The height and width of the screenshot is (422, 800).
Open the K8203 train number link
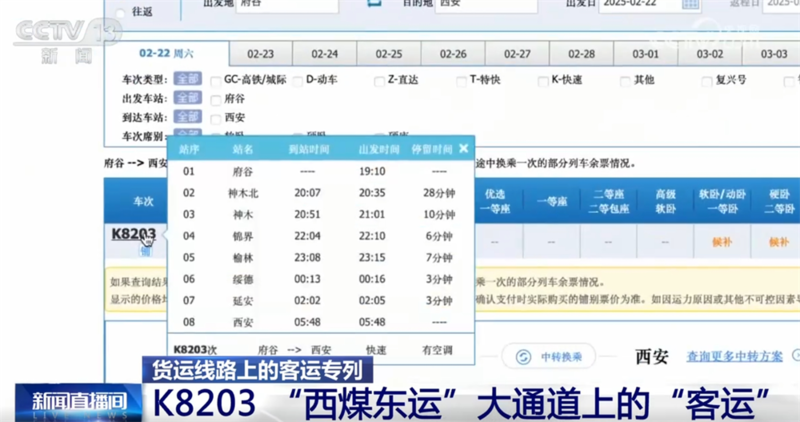(x=133, y=234)
